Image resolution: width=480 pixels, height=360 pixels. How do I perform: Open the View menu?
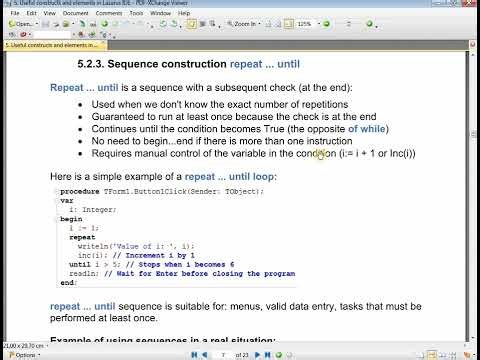tap(49, 13)
